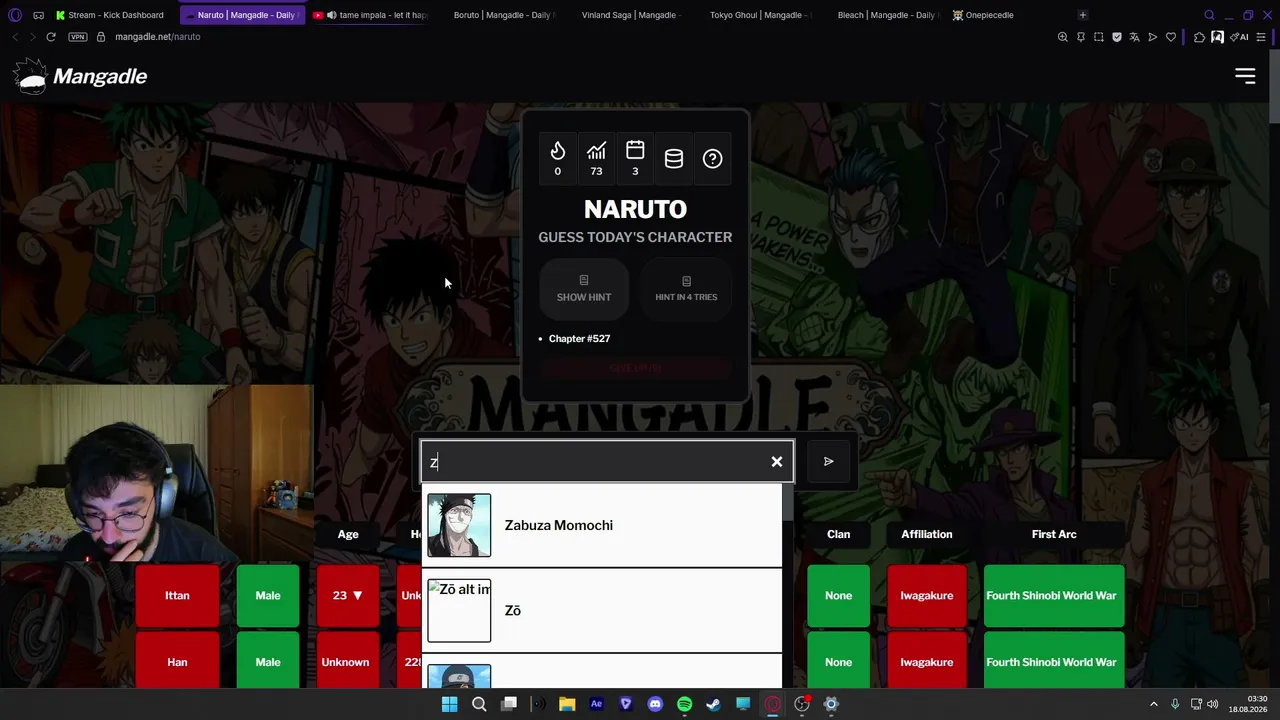Switch to tame impala YouTube tab
The height and width of the screenshot is (720, 1280).
[370, 15]
